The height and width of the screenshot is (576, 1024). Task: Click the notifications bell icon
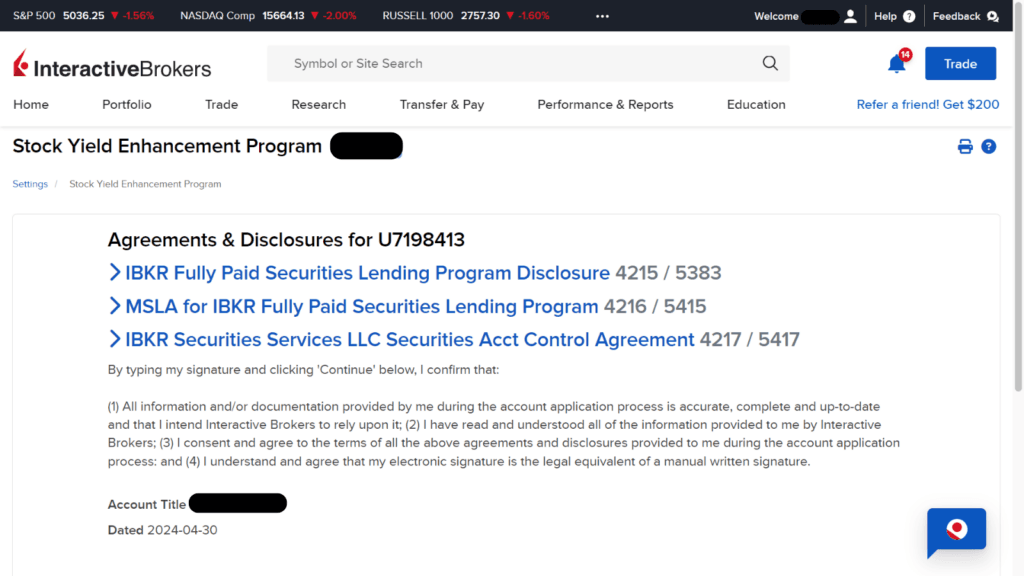pos(897,64)
